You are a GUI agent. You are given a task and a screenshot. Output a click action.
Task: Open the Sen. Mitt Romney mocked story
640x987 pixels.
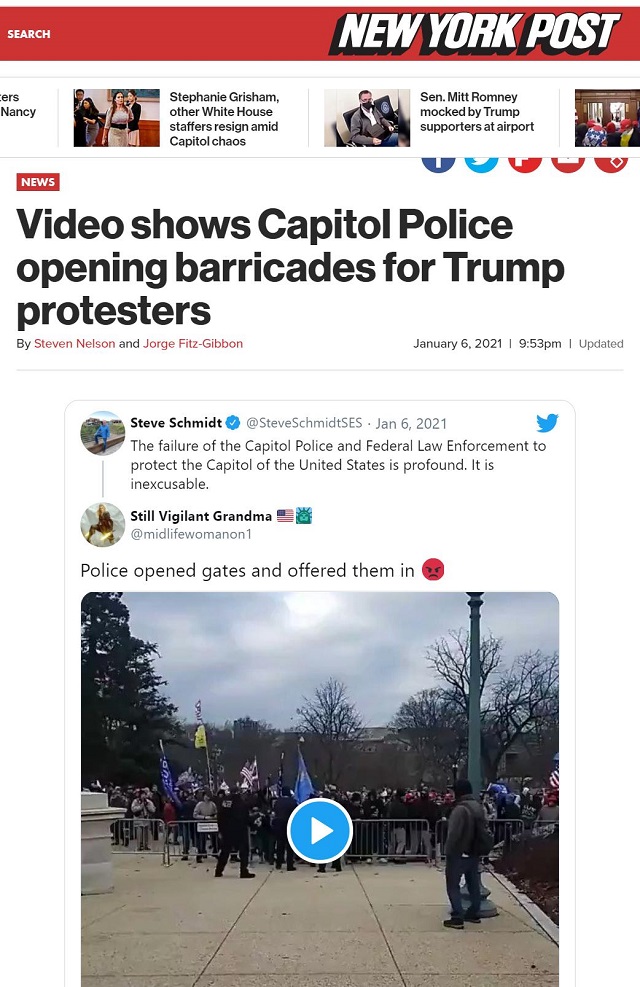pos(477,111)
